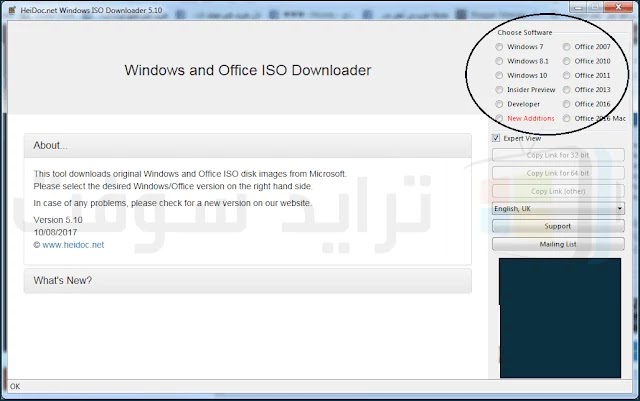Collapse the About... section header

248,146
